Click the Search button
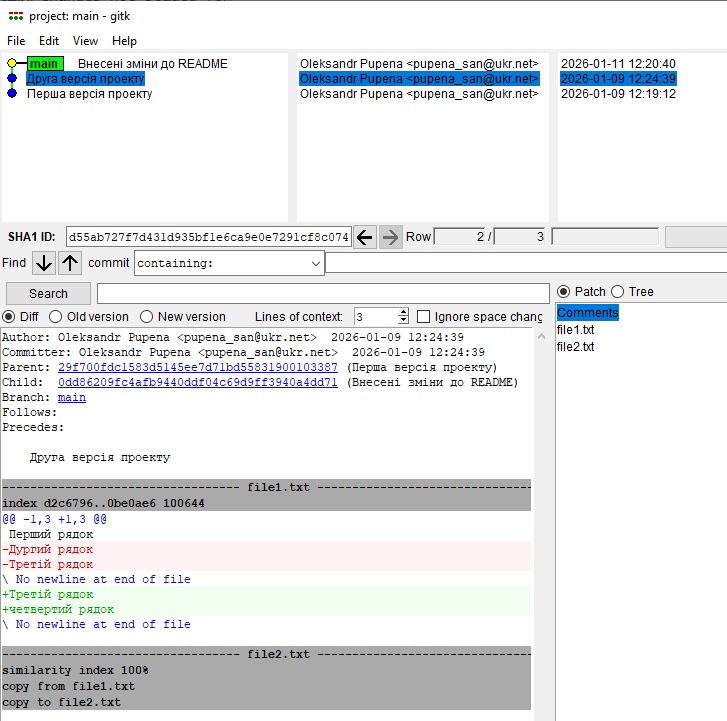 pyautogui.click(x=48, y=294)
